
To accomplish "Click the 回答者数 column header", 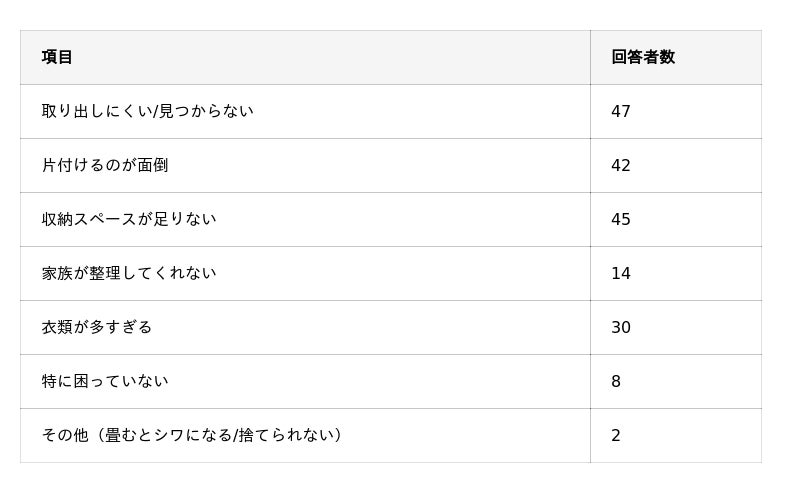I will tap(676, 57).
